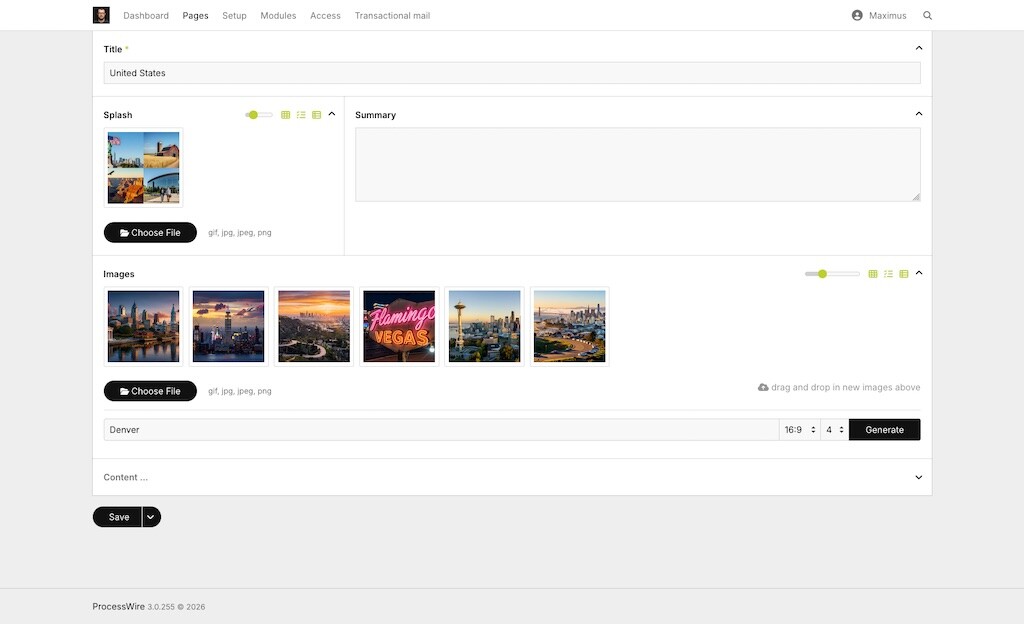Click the profile avatar logo at top left
1024x624 pixels.
click(101, 15)
